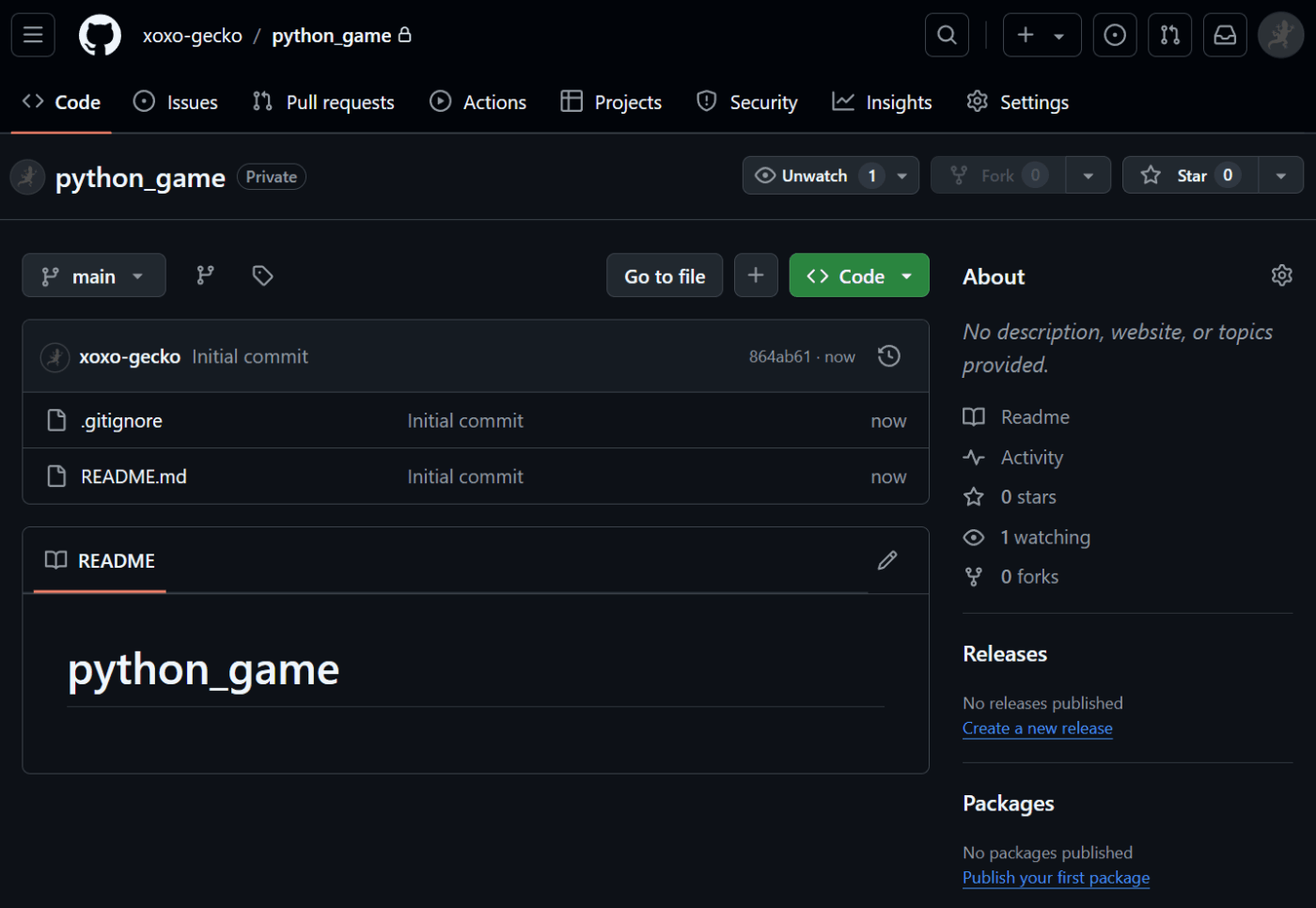Click the Private badge label

click(272, 177)
